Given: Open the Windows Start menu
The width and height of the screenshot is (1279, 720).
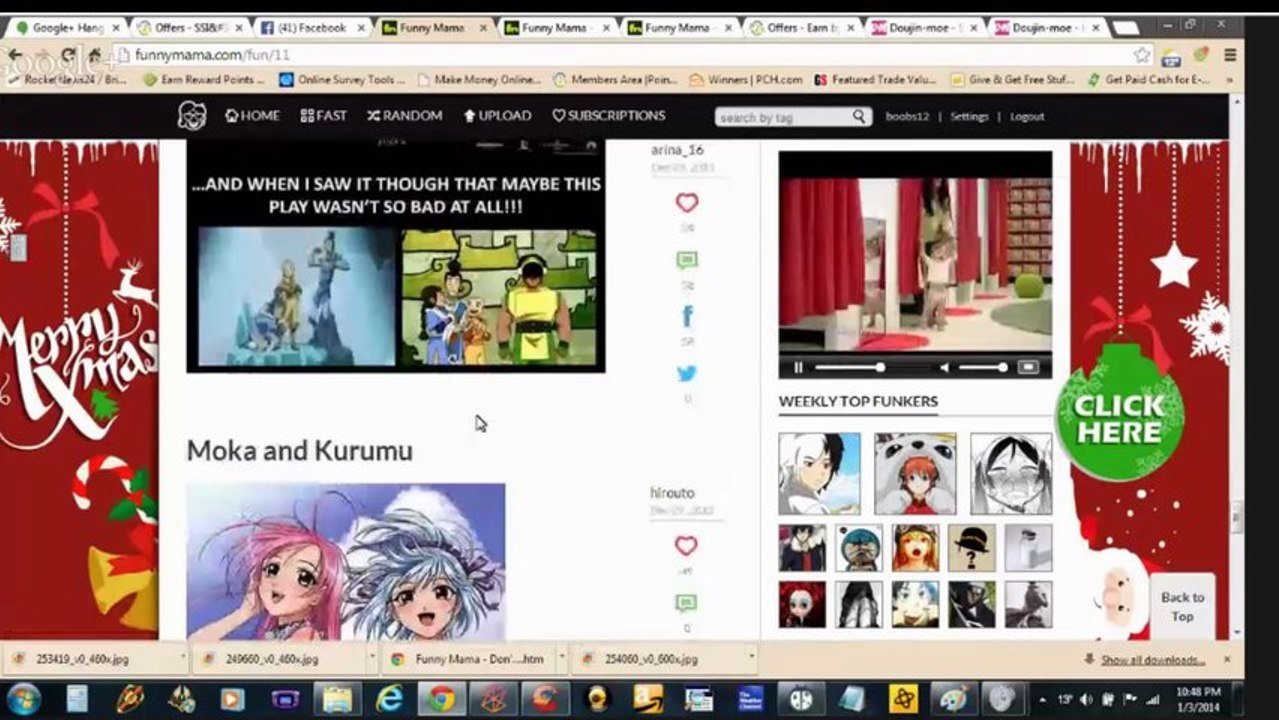Looking at the screenshot, I should click(23, 698).
